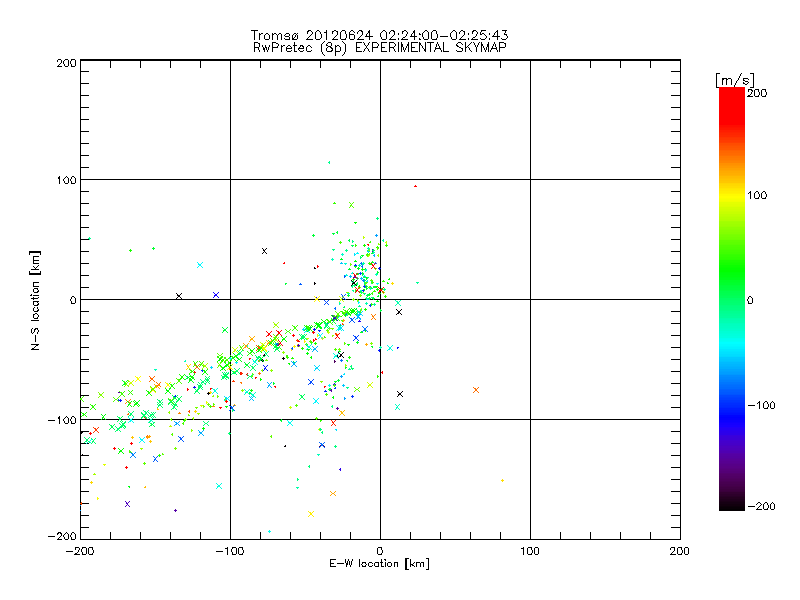Click the isolated orange X right of center
This screenshot has width=800, height=600.
(476, 390)
